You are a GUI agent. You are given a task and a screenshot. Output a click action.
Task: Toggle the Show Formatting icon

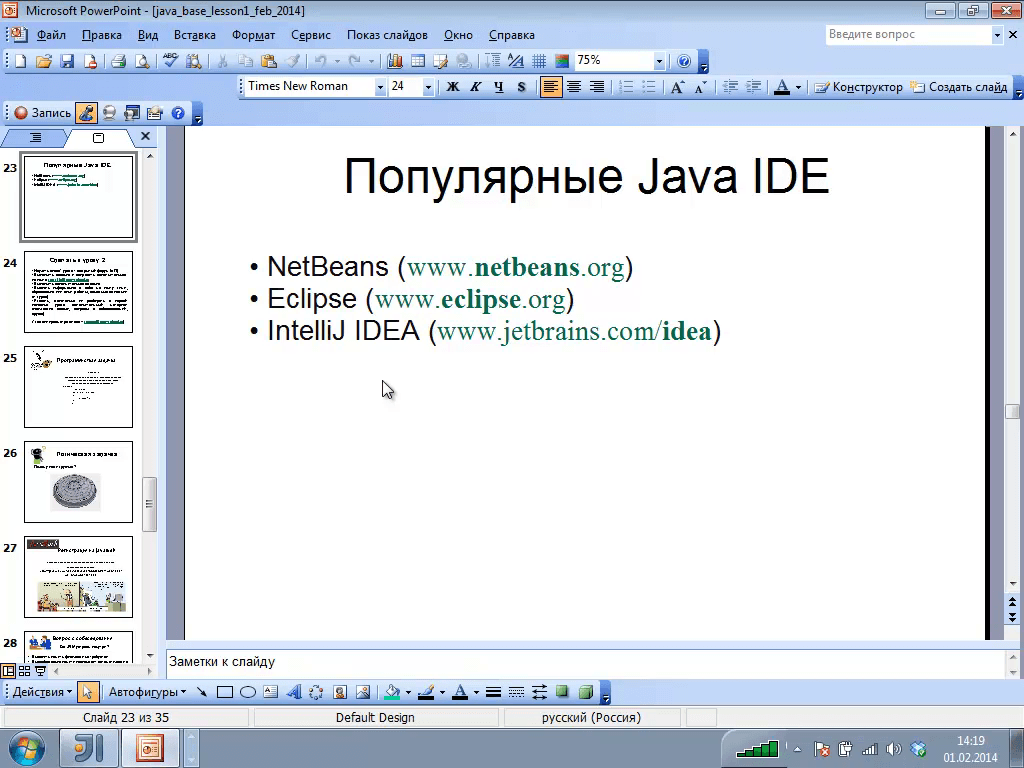point(516,61)
